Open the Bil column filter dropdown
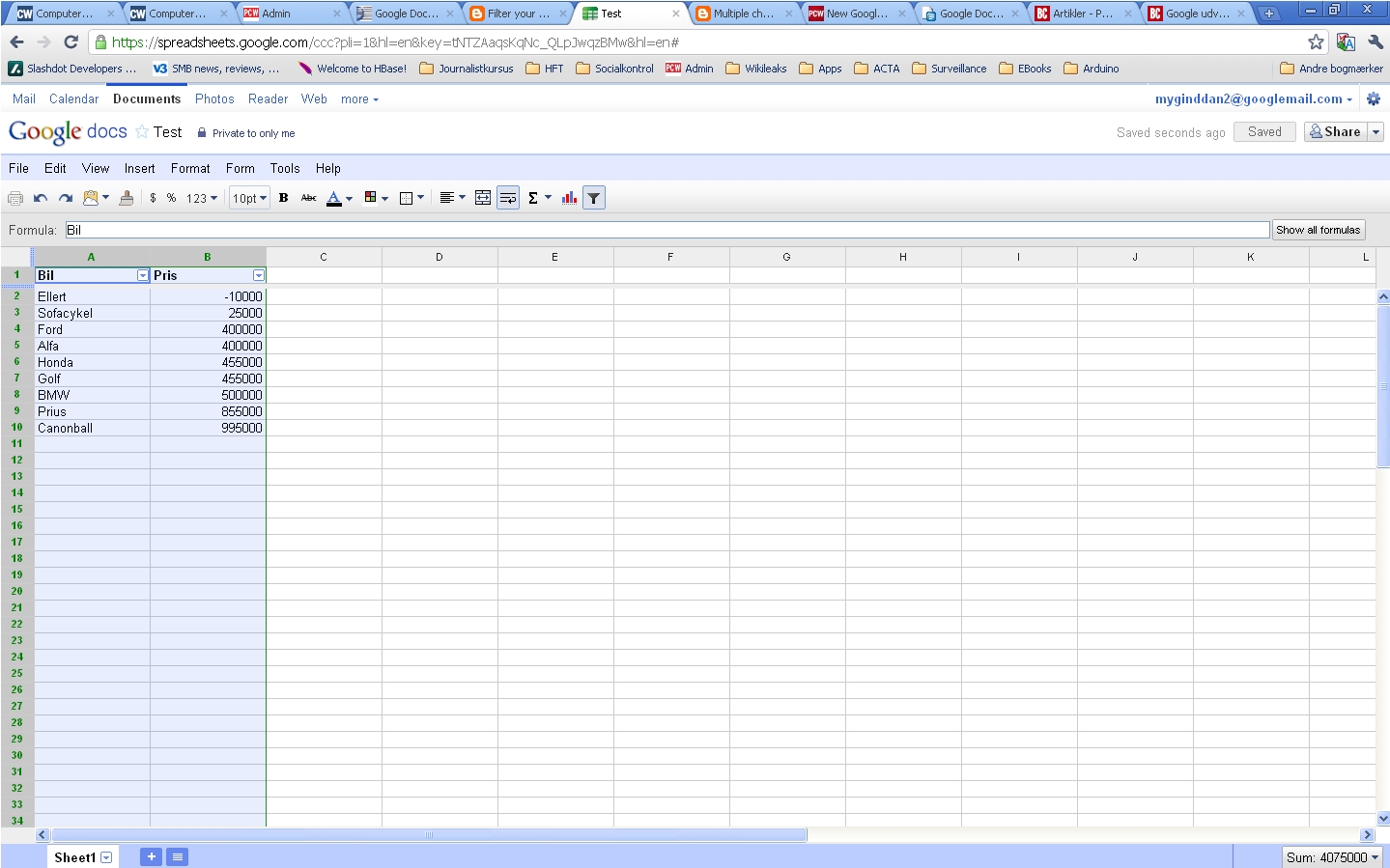 point(143,275)
